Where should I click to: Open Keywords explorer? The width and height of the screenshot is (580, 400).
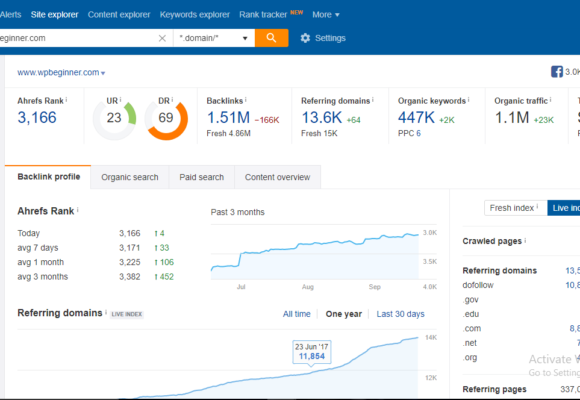tap(195, 15)
